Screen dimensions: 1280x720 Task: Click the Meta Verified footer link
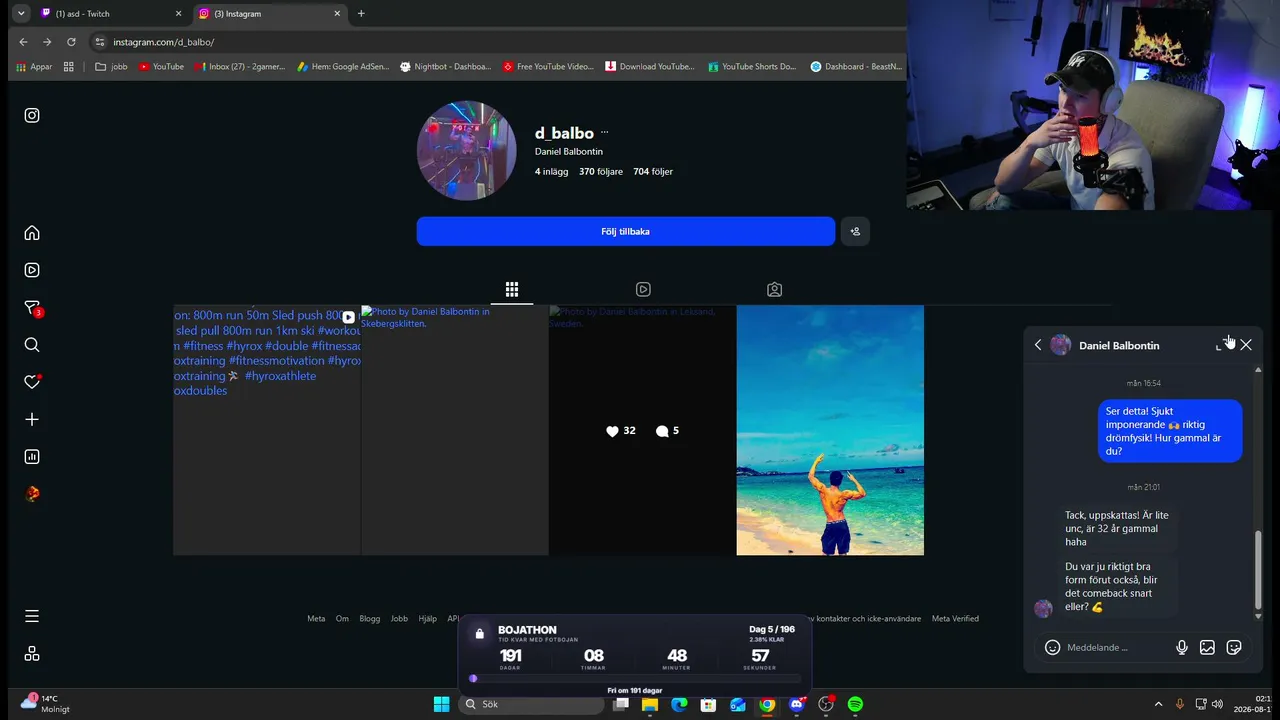coord(955,619)
